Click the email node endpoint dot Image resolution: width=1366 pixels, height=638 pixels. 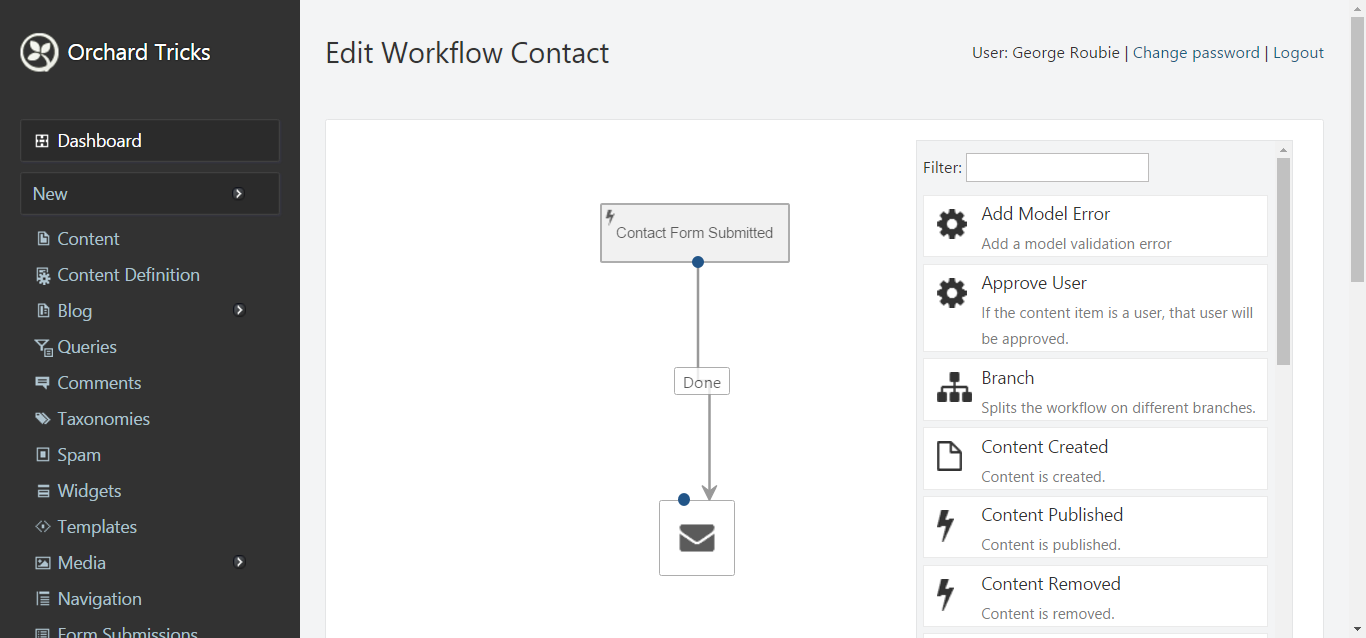tap(684, 499)
